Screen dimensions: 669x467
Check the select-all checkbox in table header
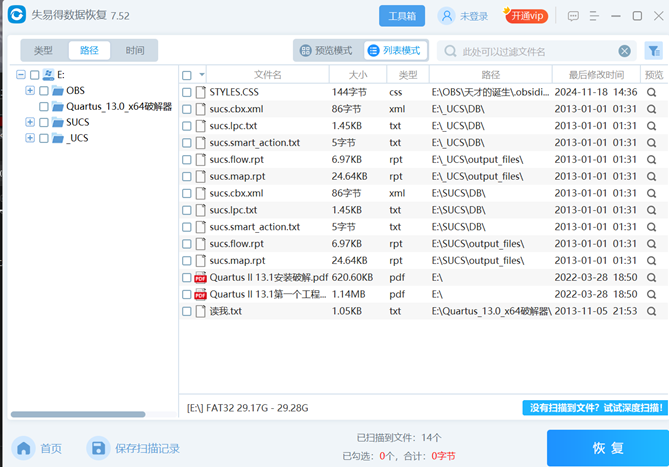pos(186,75)
